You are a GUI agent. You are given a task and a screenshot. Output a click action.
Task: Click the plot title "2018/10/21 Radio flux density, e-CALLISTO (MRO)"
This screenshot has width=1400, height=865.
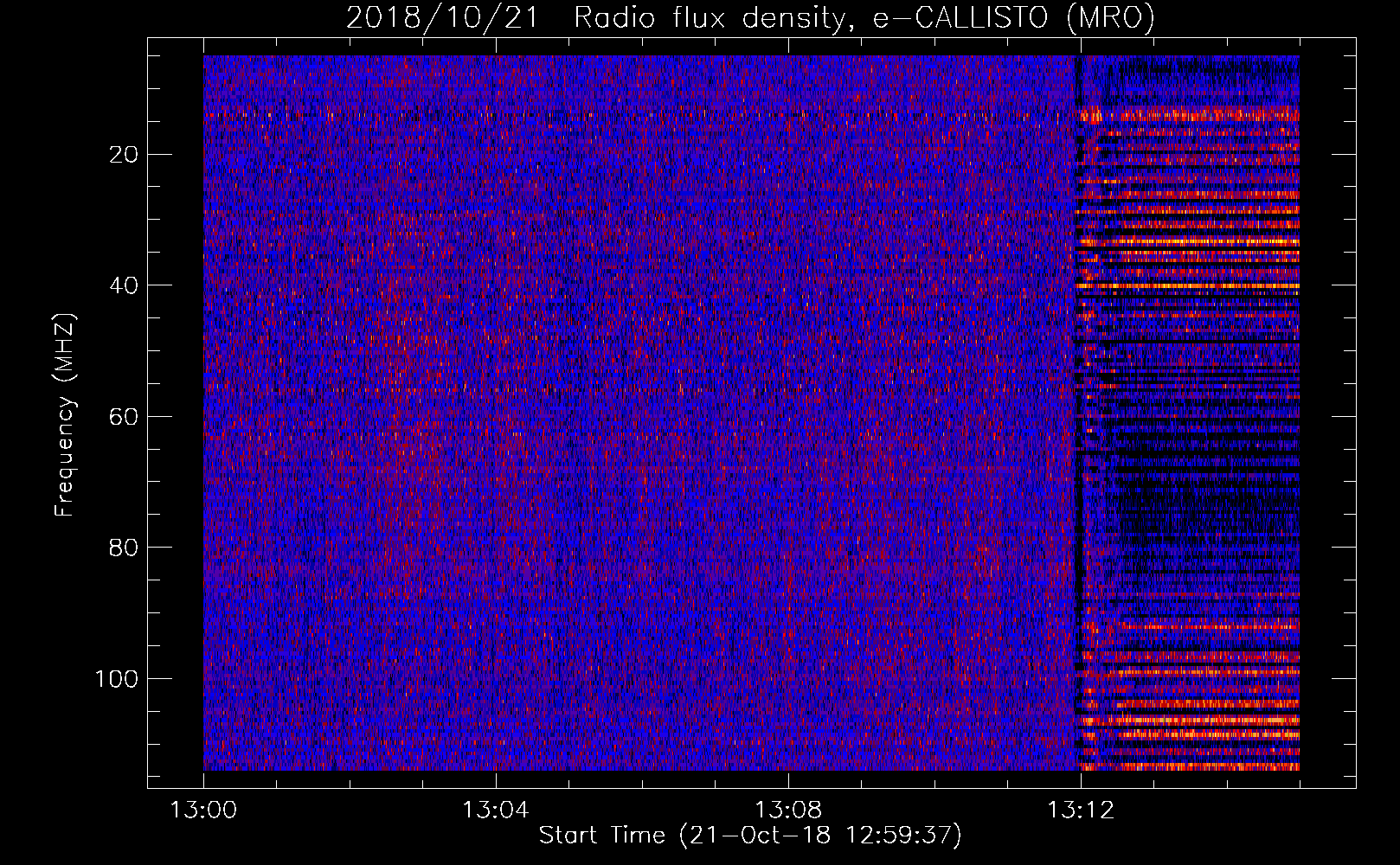[750, 17]
